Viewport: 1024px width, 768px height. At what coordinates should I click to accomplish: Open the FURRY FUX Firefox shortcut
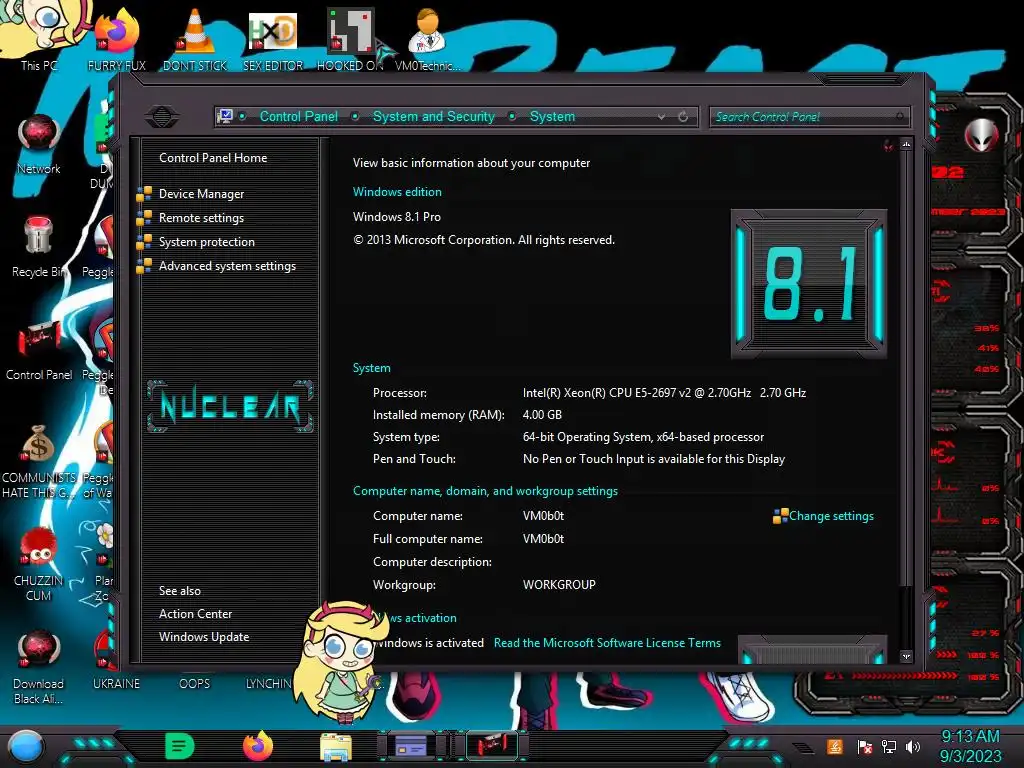pos(117,39)
